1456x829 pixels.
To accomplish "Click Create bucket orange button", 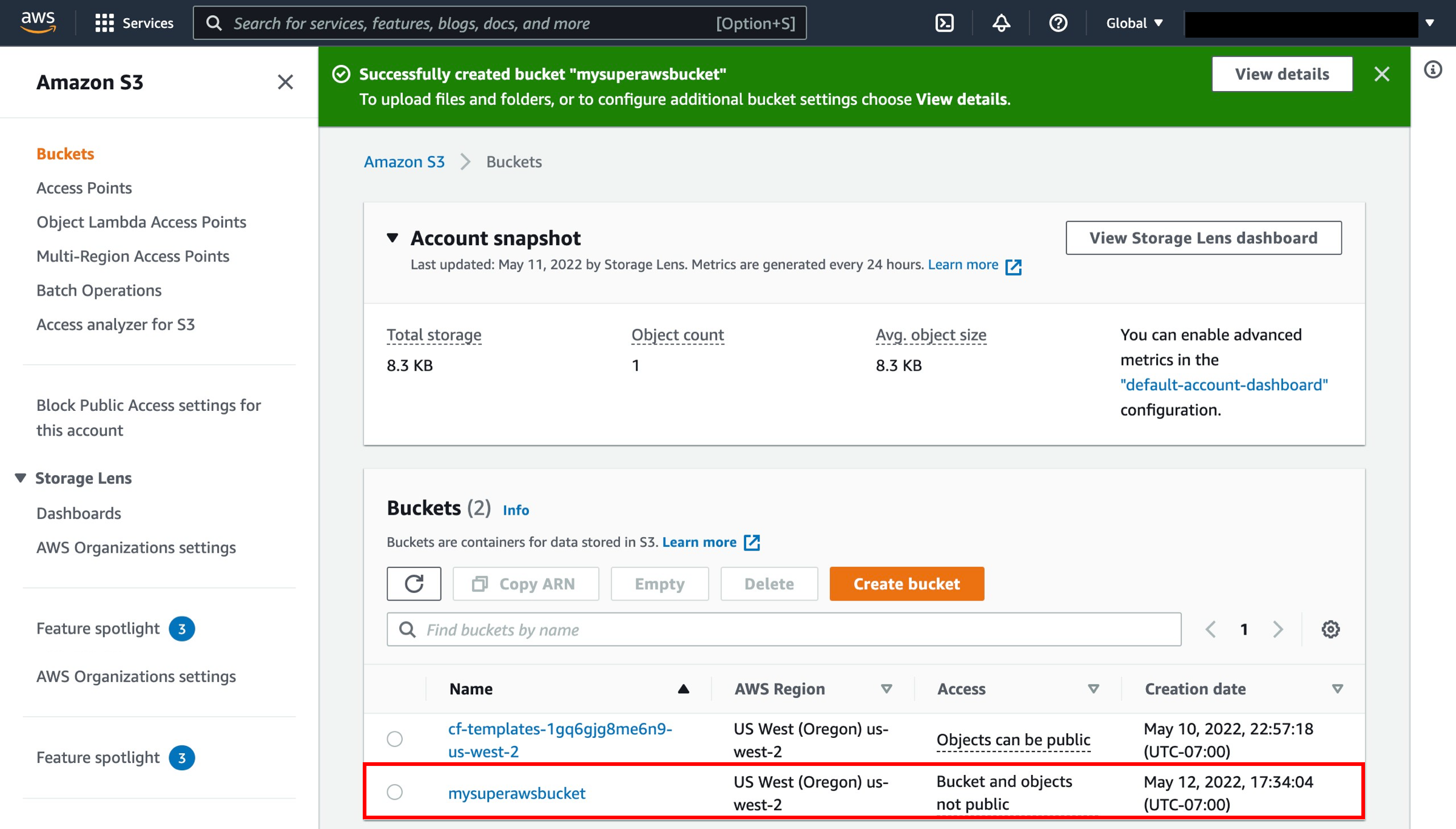I will coord(906,583).
